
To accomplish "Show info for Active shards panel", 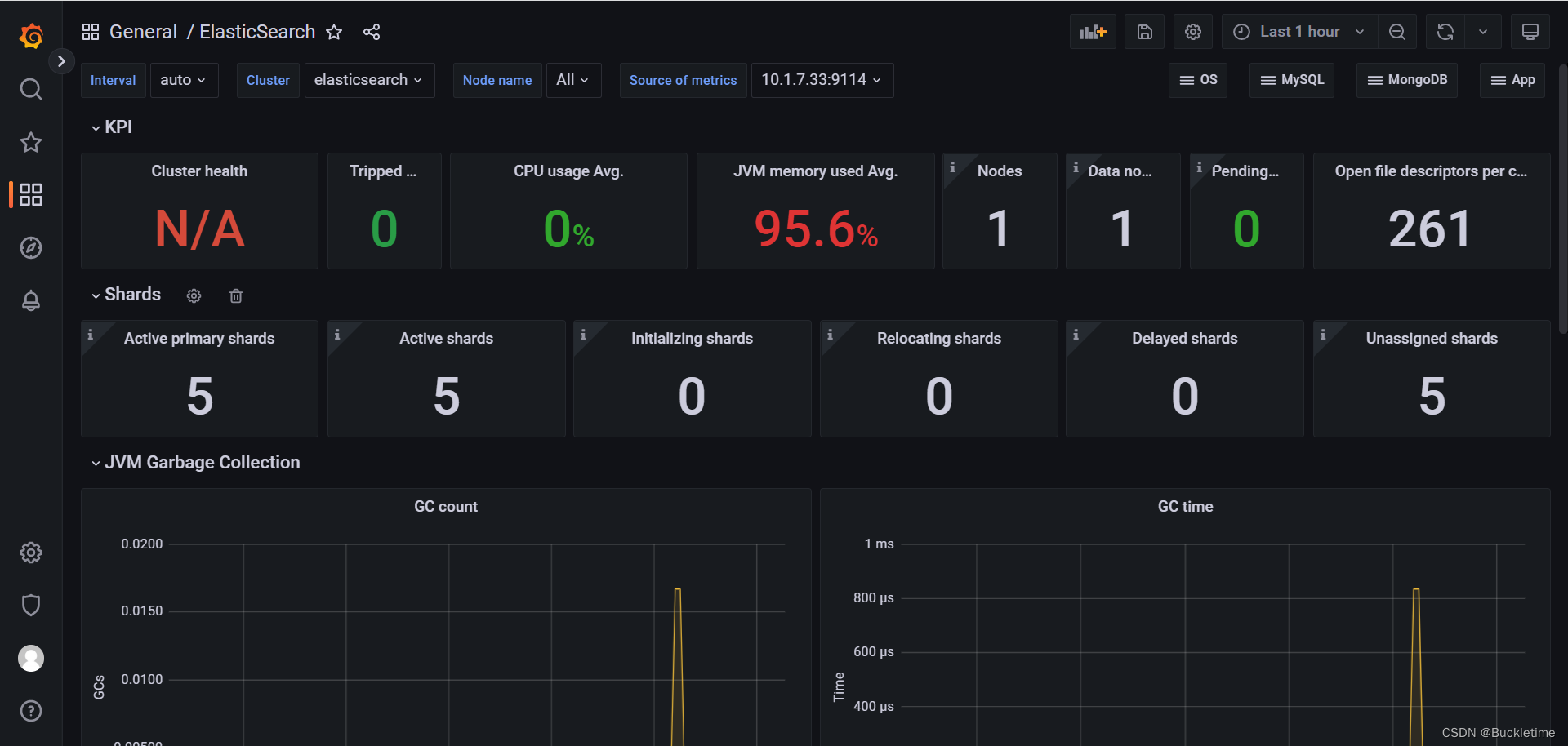I will tap(337, 334).
